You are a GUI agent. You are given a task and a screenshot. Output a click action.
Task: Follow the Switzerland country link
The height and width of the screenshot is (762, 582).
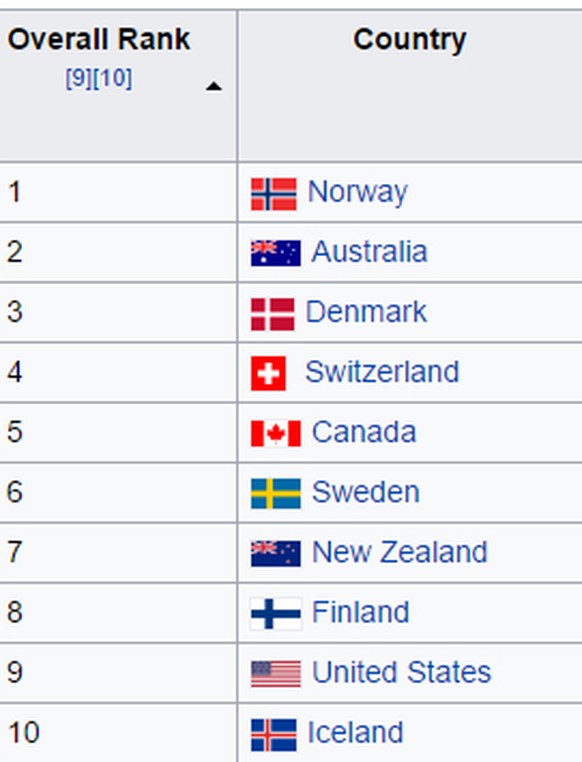click(382, 372)
